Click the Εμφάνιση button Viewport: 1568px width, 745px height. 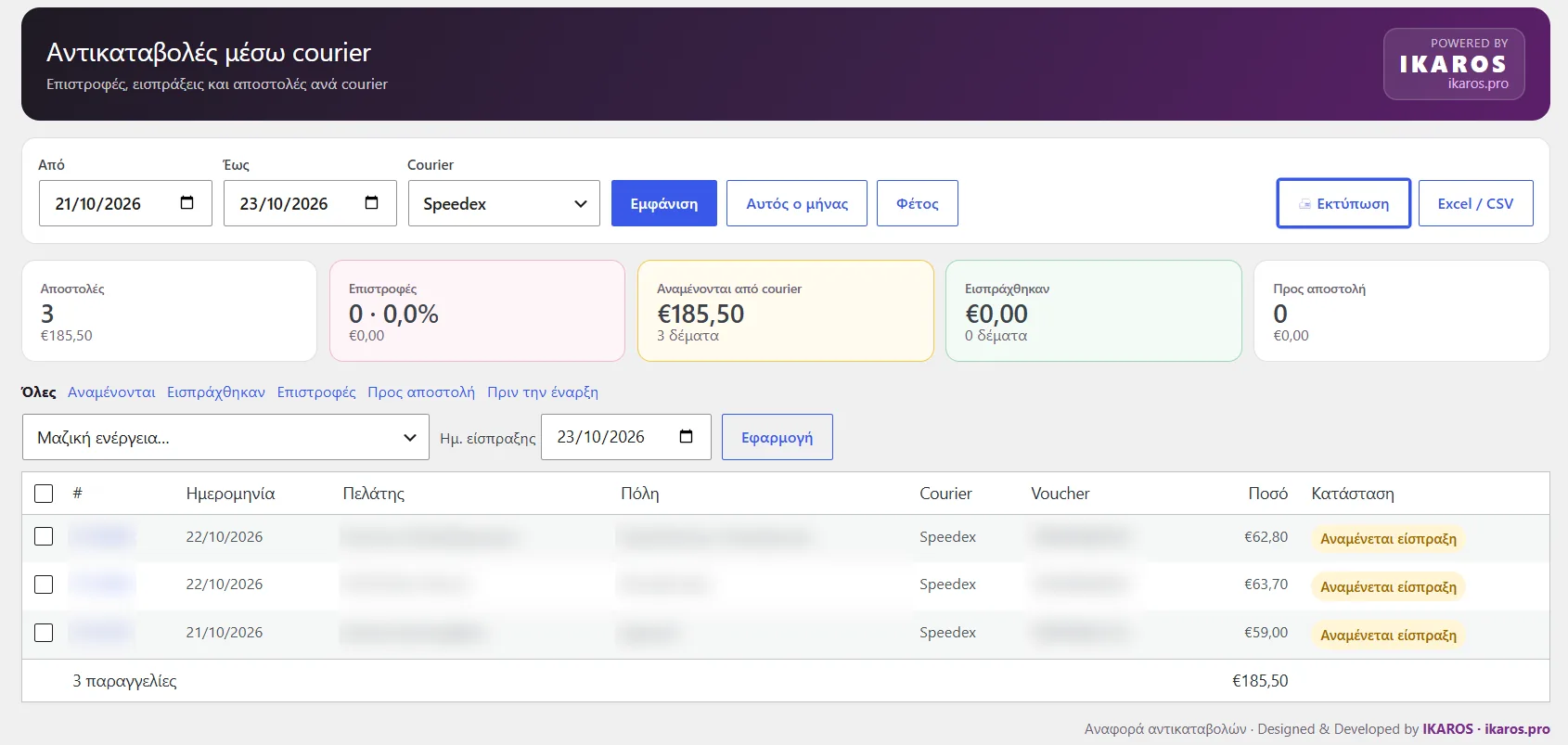[664, 203]
